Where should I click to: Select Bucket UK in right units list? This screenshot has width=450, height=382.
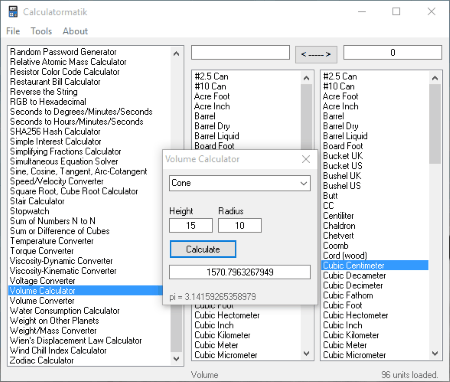click(343, 156)
